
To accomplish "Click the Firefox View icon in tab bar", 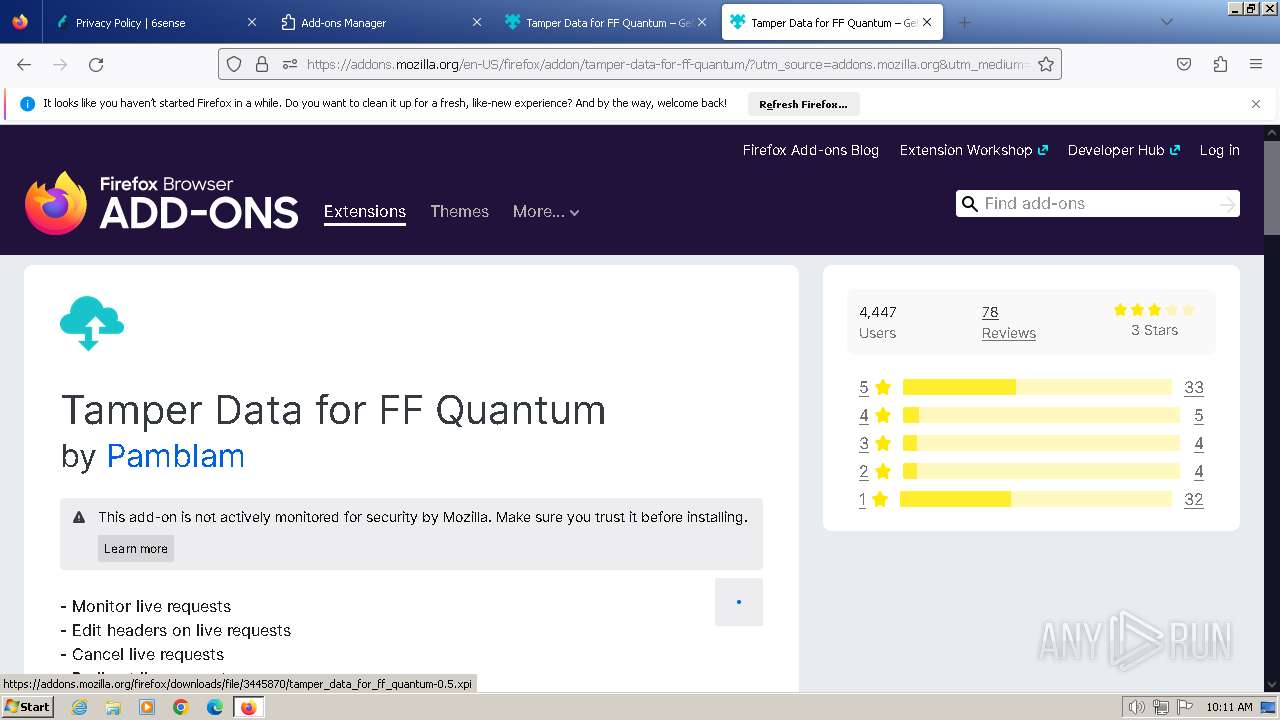I will click(x=20, y=22).
